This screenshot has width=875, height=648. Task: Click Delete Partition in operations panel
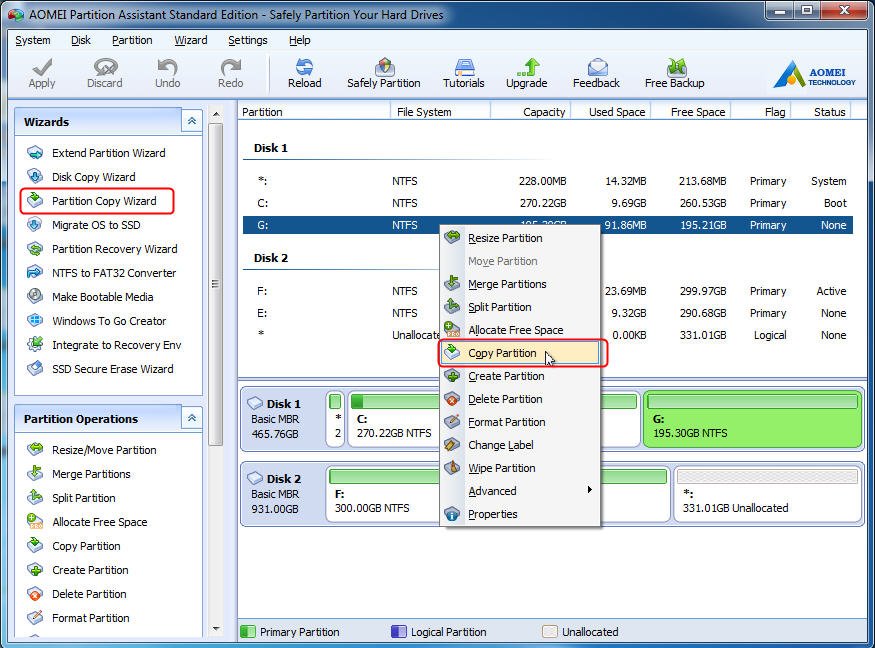tap(77, 594)
